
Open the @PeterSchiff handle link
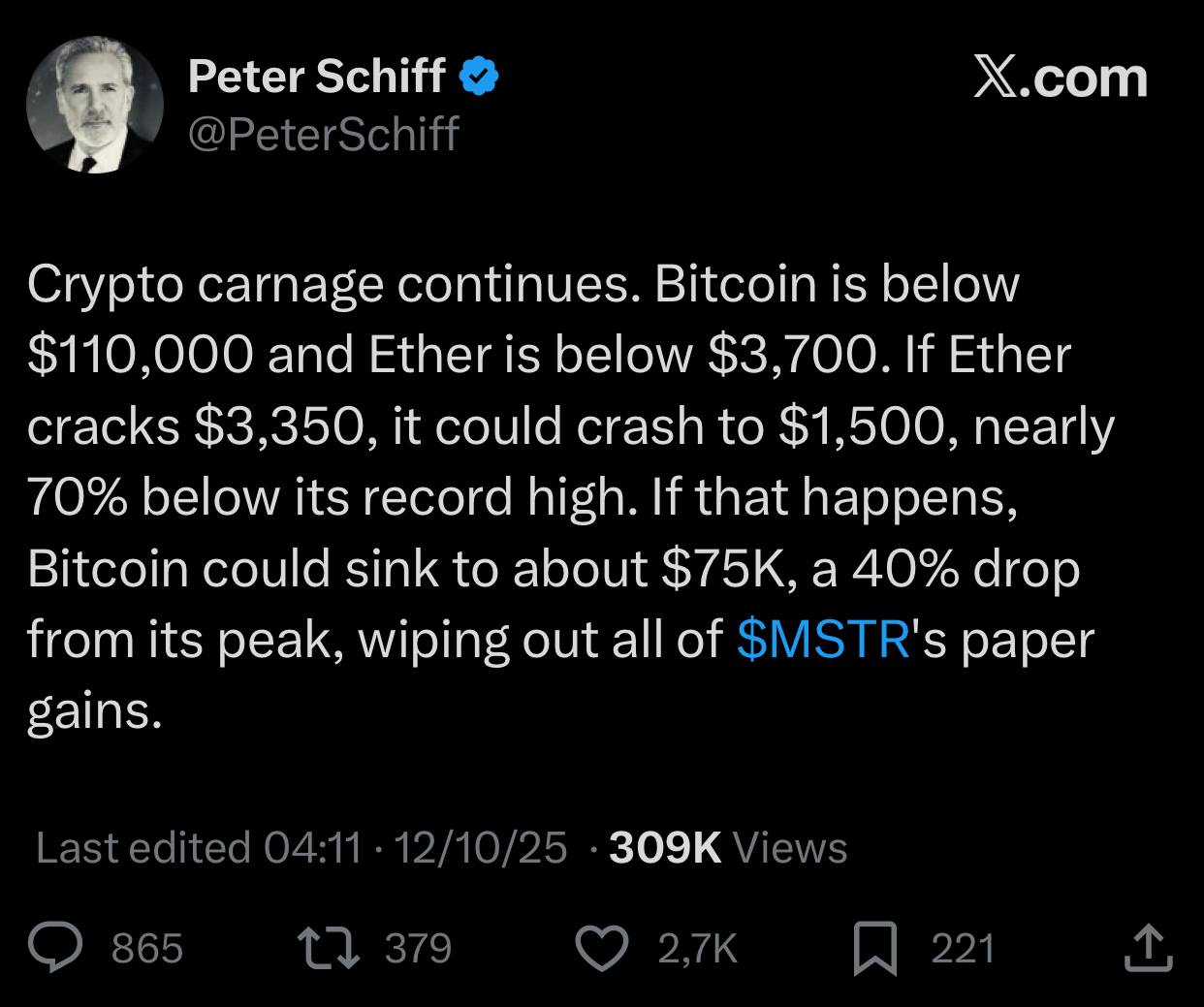(323, 133)
